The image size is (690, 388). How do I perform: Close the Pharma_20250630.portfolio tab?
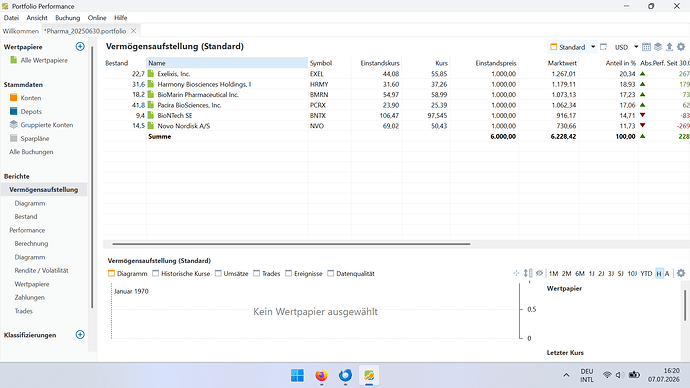pos(133,31)
